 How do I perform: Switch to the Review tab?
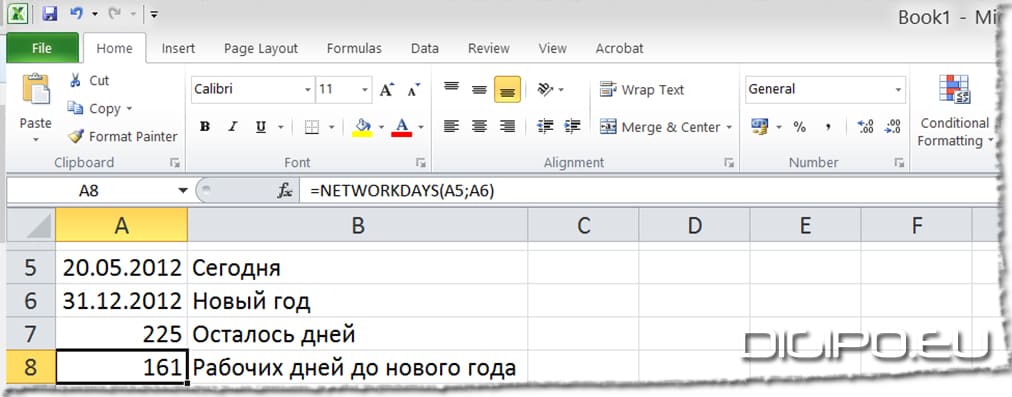(x=489, y=48)
